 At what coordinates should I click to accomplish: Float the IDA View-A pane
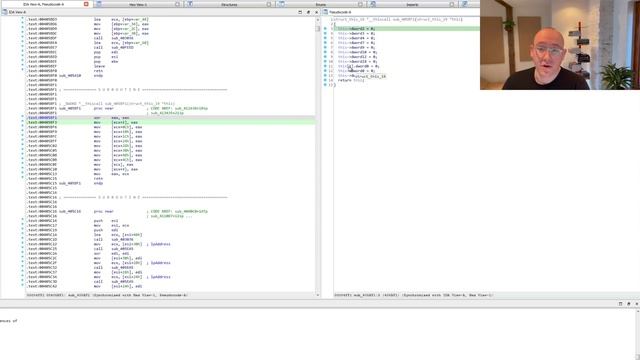(x=308, y=12)
